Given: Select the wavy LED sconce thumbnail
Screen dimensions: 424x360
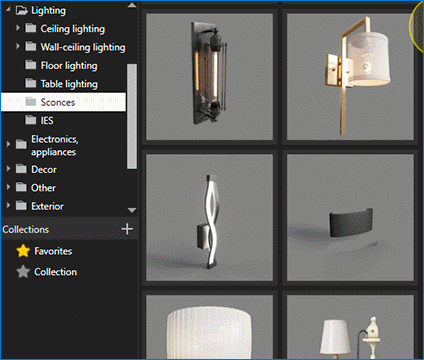Looking at the screenshot, I should coord(209,217).
